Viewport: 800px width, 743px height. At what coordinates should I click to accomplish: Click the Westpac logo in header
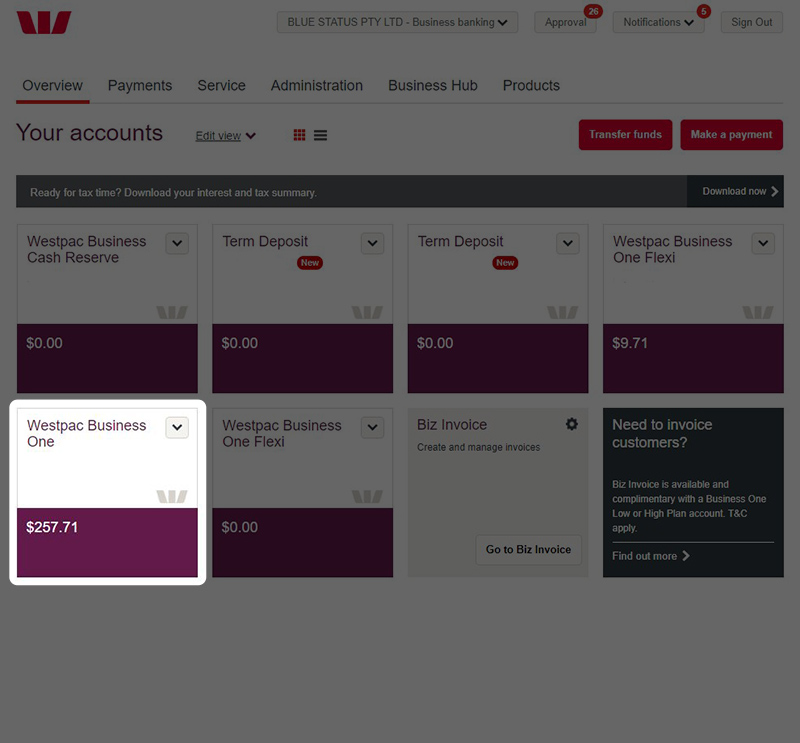pos(44,23)
